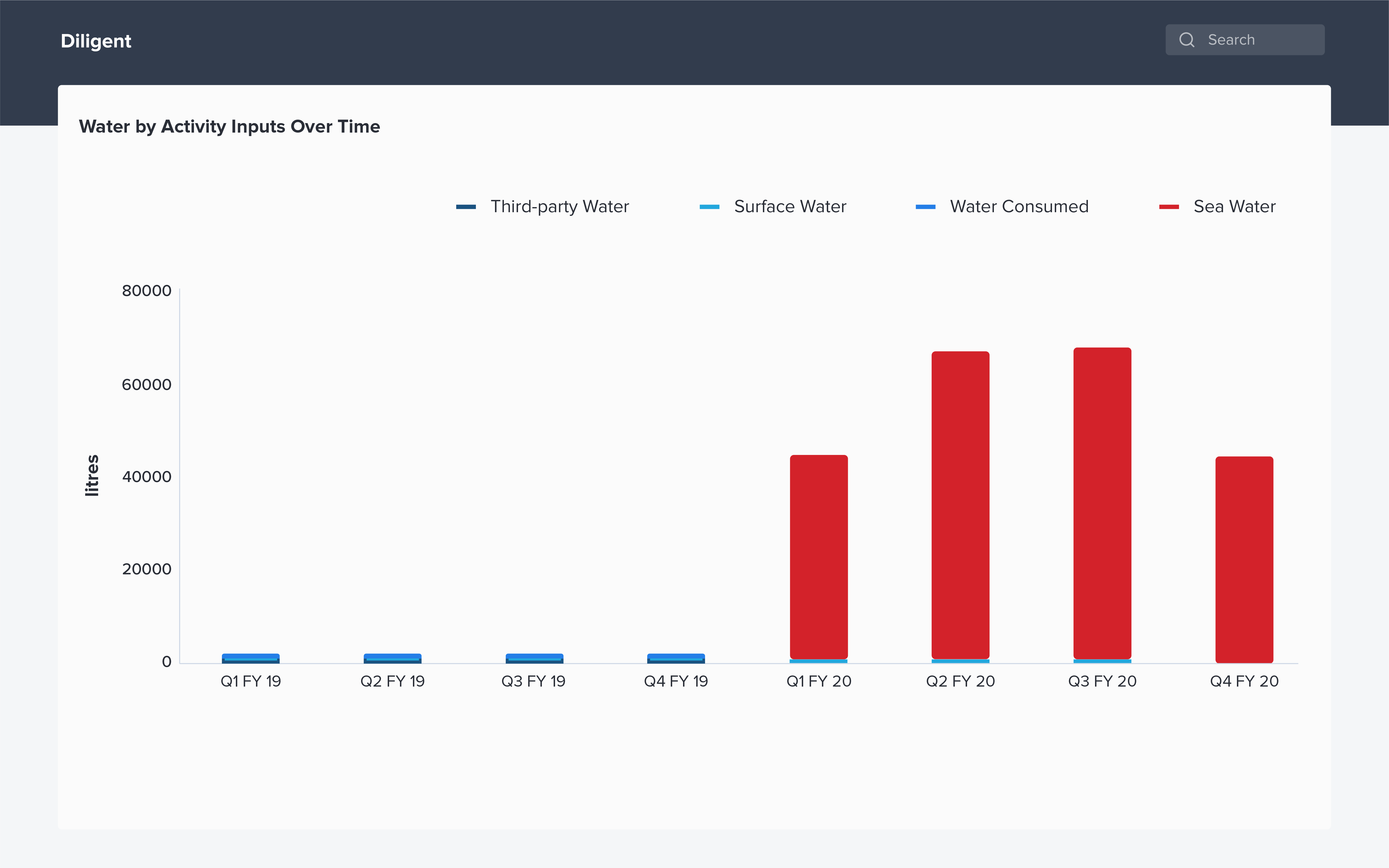Toggle Water Consumed legend series
Screen dimensions: 1389x868
(1002, 206)
